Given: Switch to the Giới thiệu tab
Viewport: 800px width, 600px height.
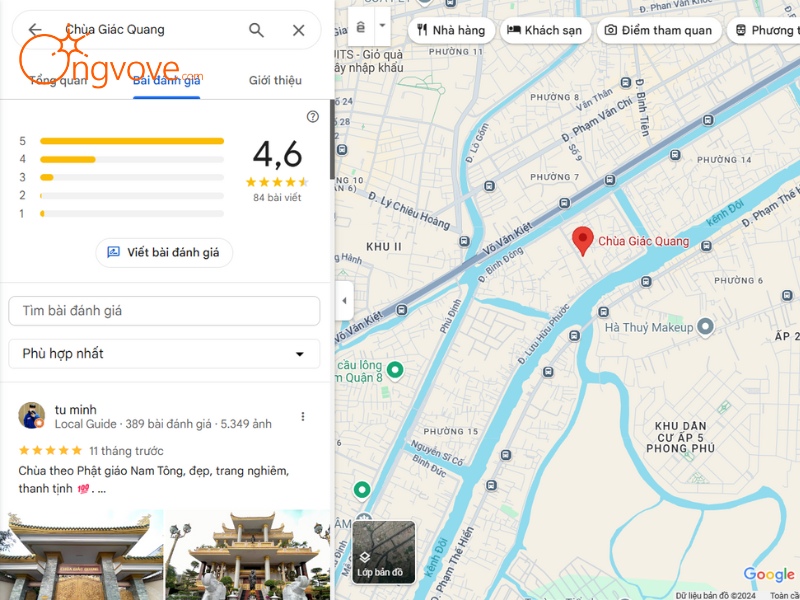Looking at the screenshot, I should pos(275,81).
